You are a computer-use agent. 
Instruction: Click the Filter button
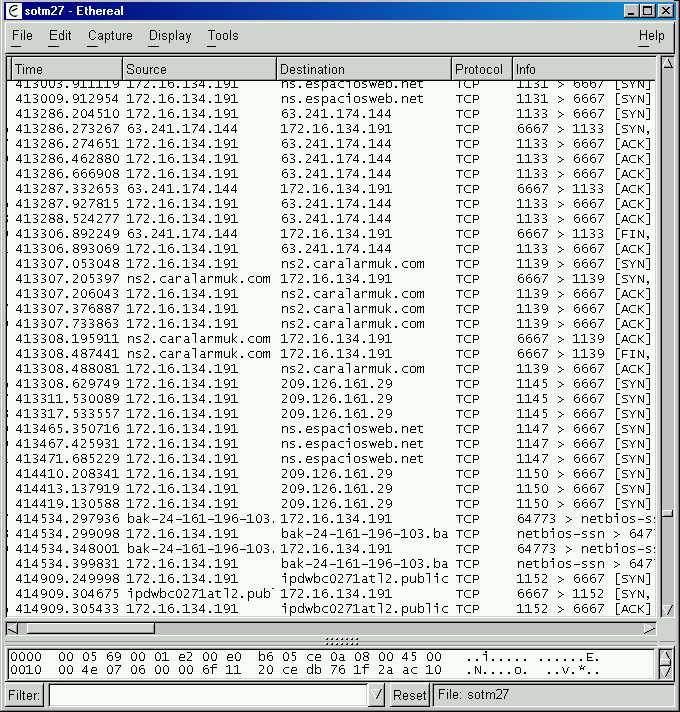click(x=24, y=695)
